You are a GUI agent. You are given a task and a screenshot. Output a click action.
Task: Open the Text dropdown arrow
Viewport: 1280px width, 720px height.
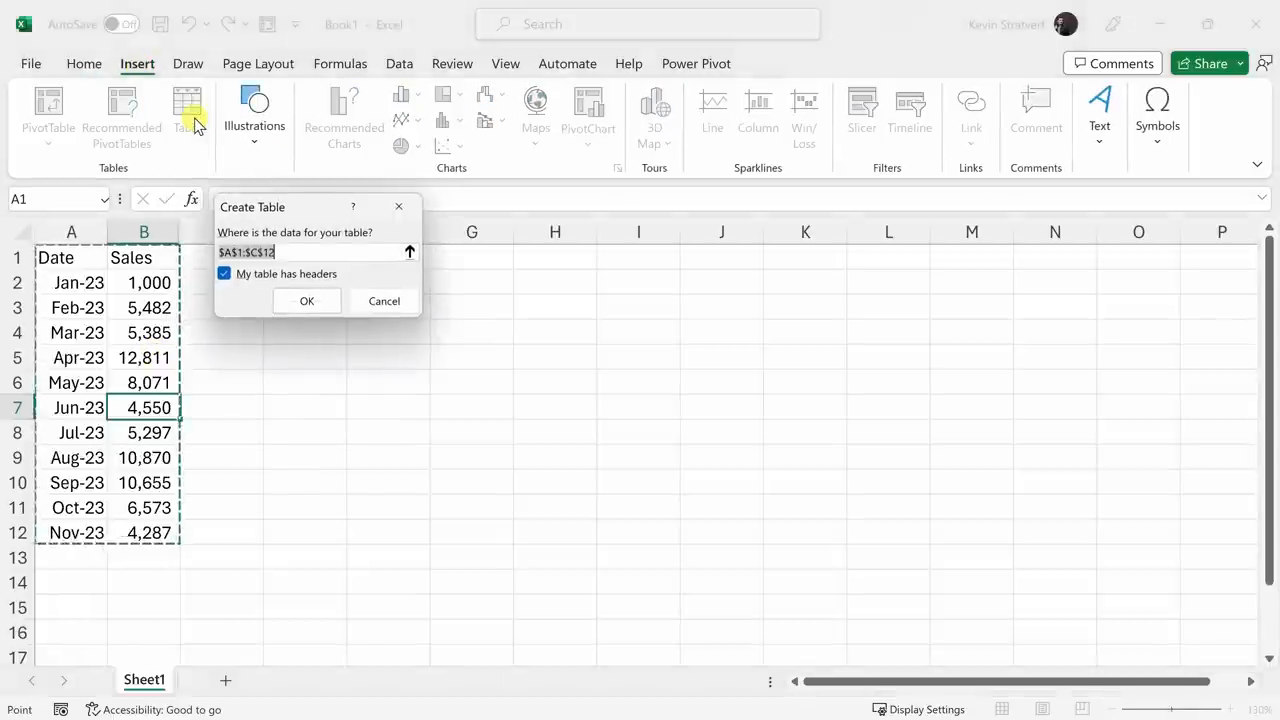[x=1100, y=142]
